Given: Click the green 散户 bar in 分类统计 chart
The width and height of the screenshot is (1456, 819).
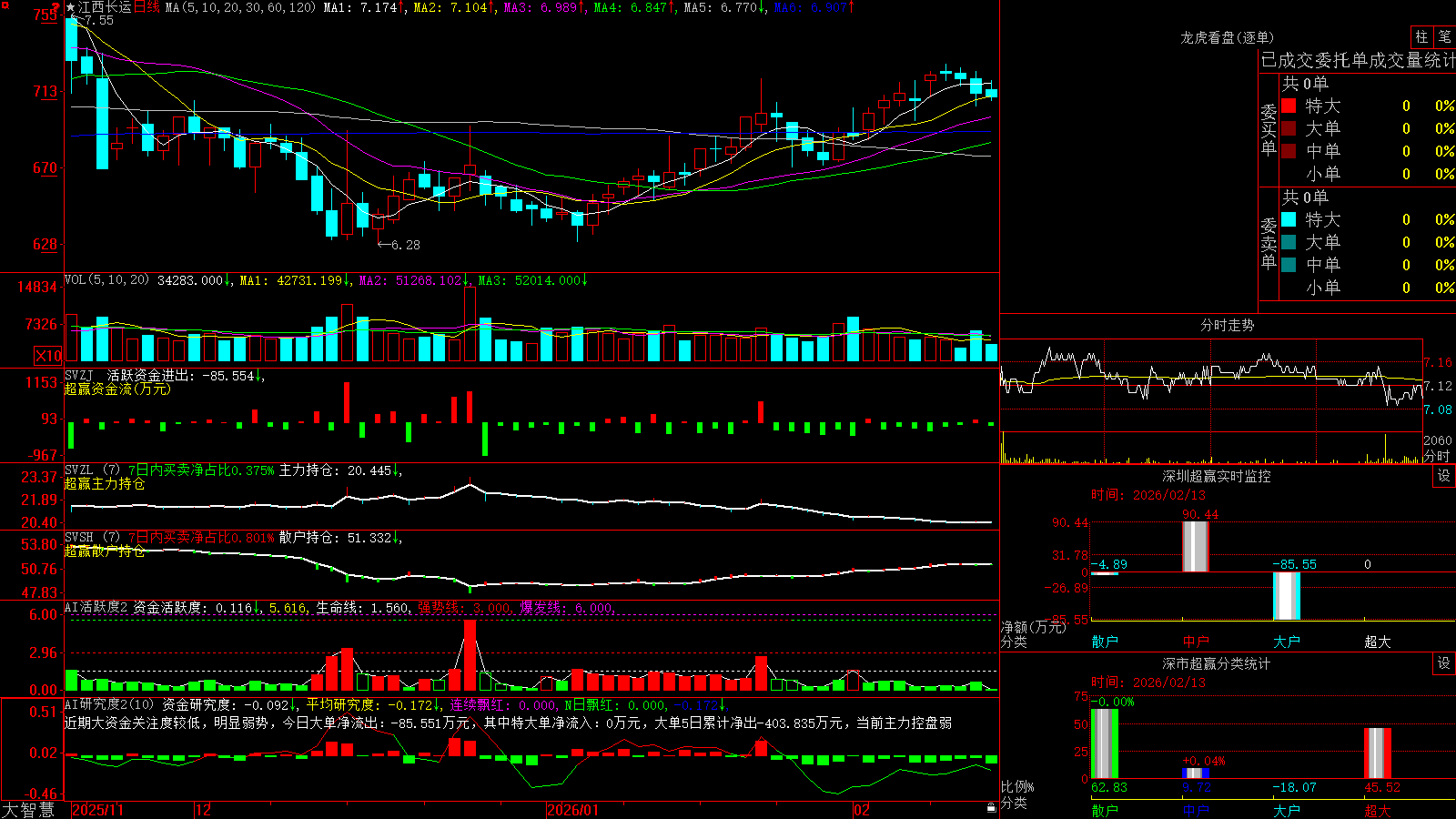Looking at the screenshot, I should point(1105,743).
